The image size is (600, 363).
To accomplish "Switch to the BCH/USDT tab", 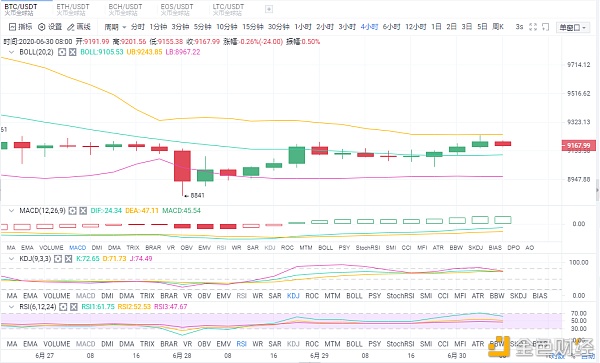I will coord(125,9).
